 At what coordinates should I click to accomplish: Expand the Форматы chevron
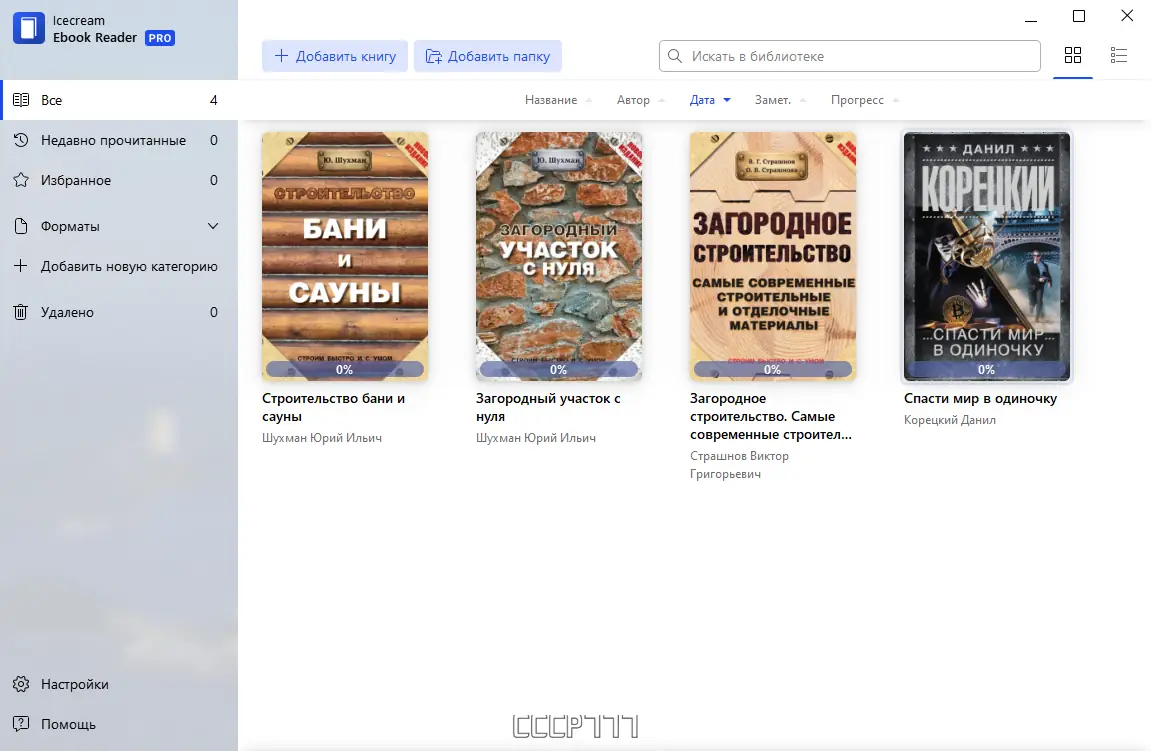213,226
